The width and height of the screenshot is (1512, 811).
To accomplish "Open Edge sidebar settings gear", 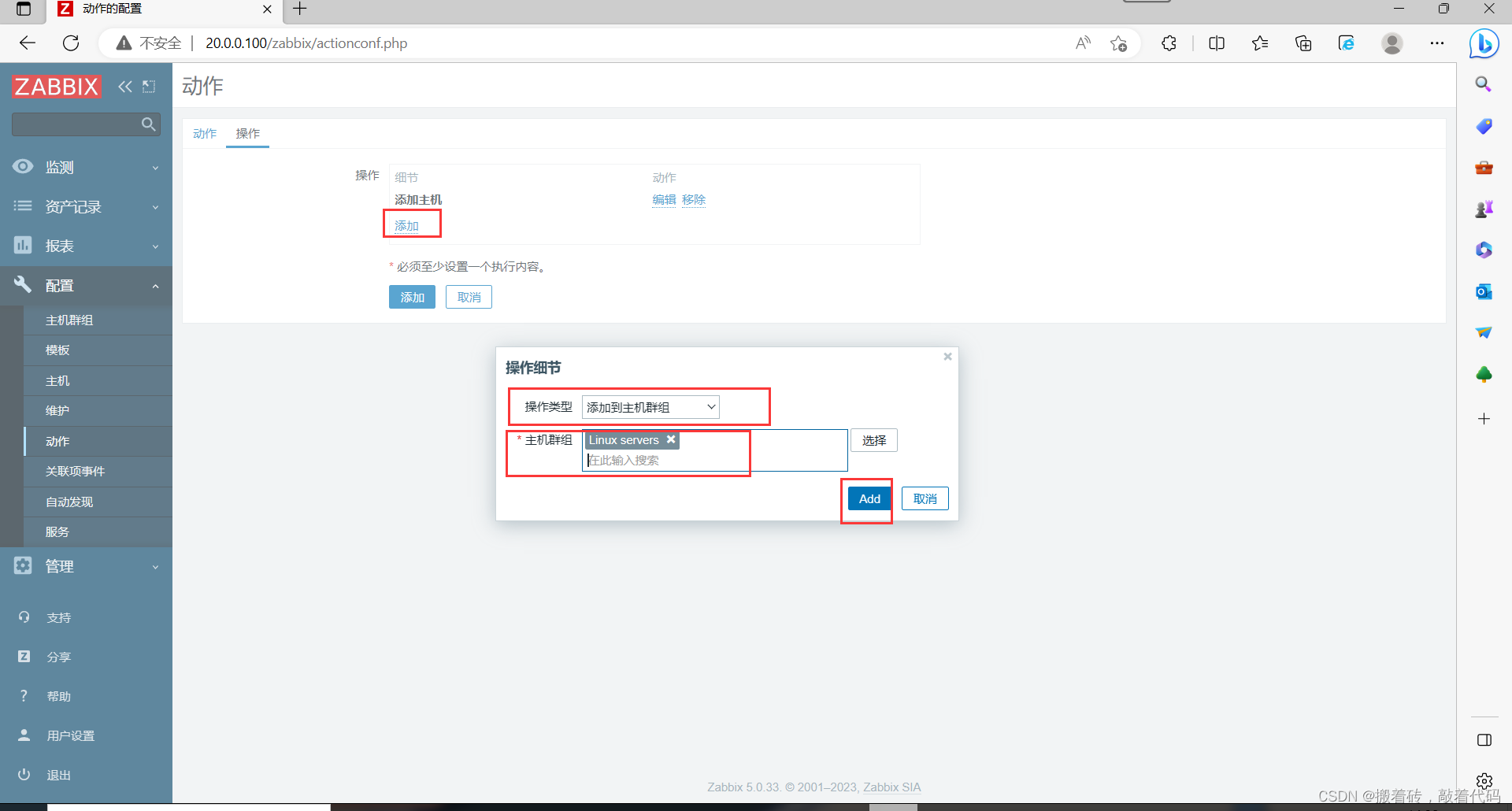I will coord(1484,781).
